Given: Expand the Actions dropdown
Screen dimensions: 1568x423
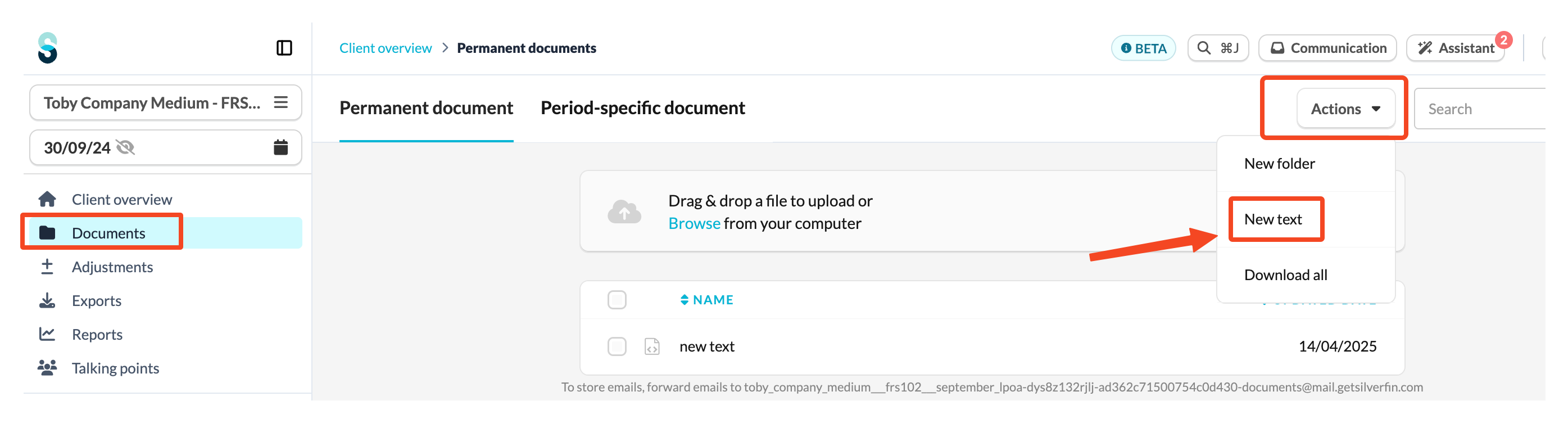Looking at the screenshot, I should pos(1345,109).
